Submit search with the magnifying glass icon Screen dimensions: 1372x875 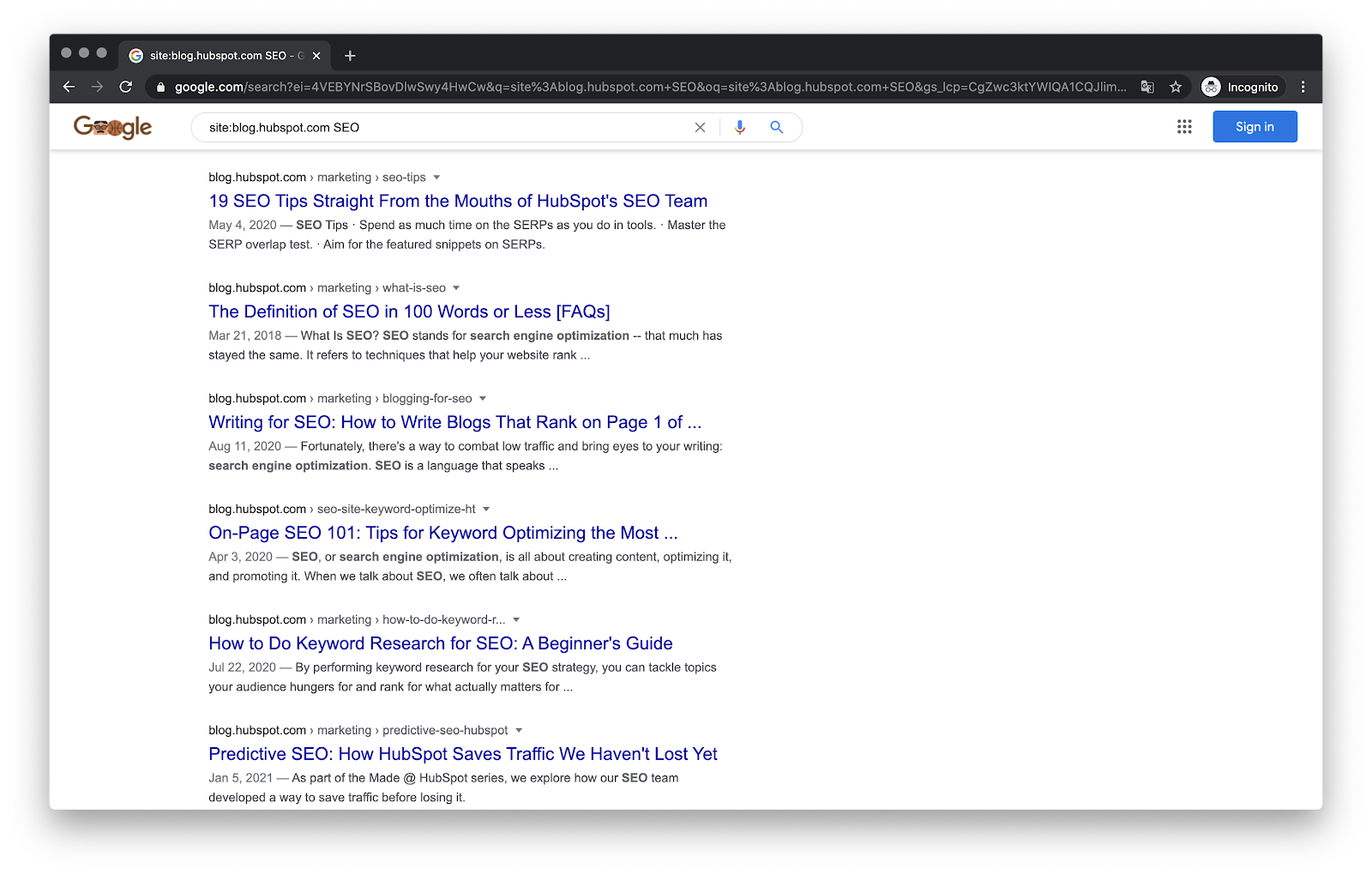pyautogui.click(x=777, y=127)
